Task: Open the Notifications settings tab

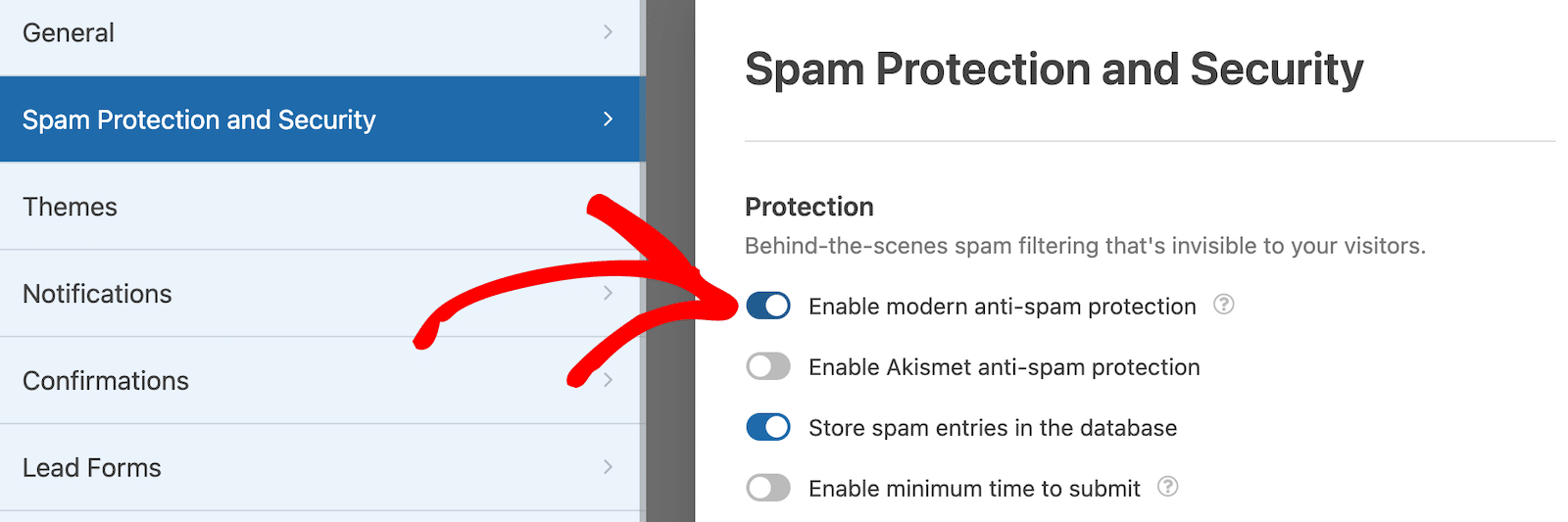Action: coord(319,294)
